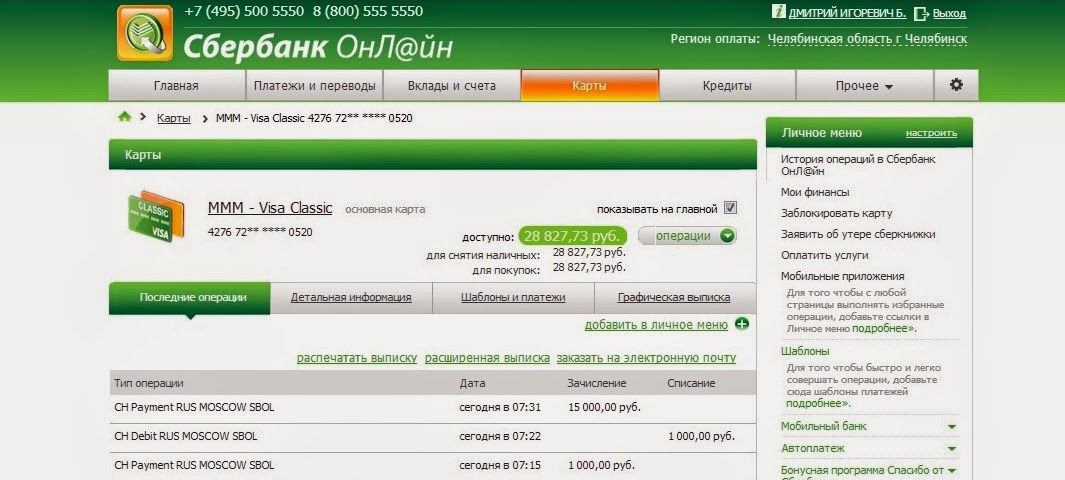Click phone number '8 (800) 555 5550'

tap(367, 12)
